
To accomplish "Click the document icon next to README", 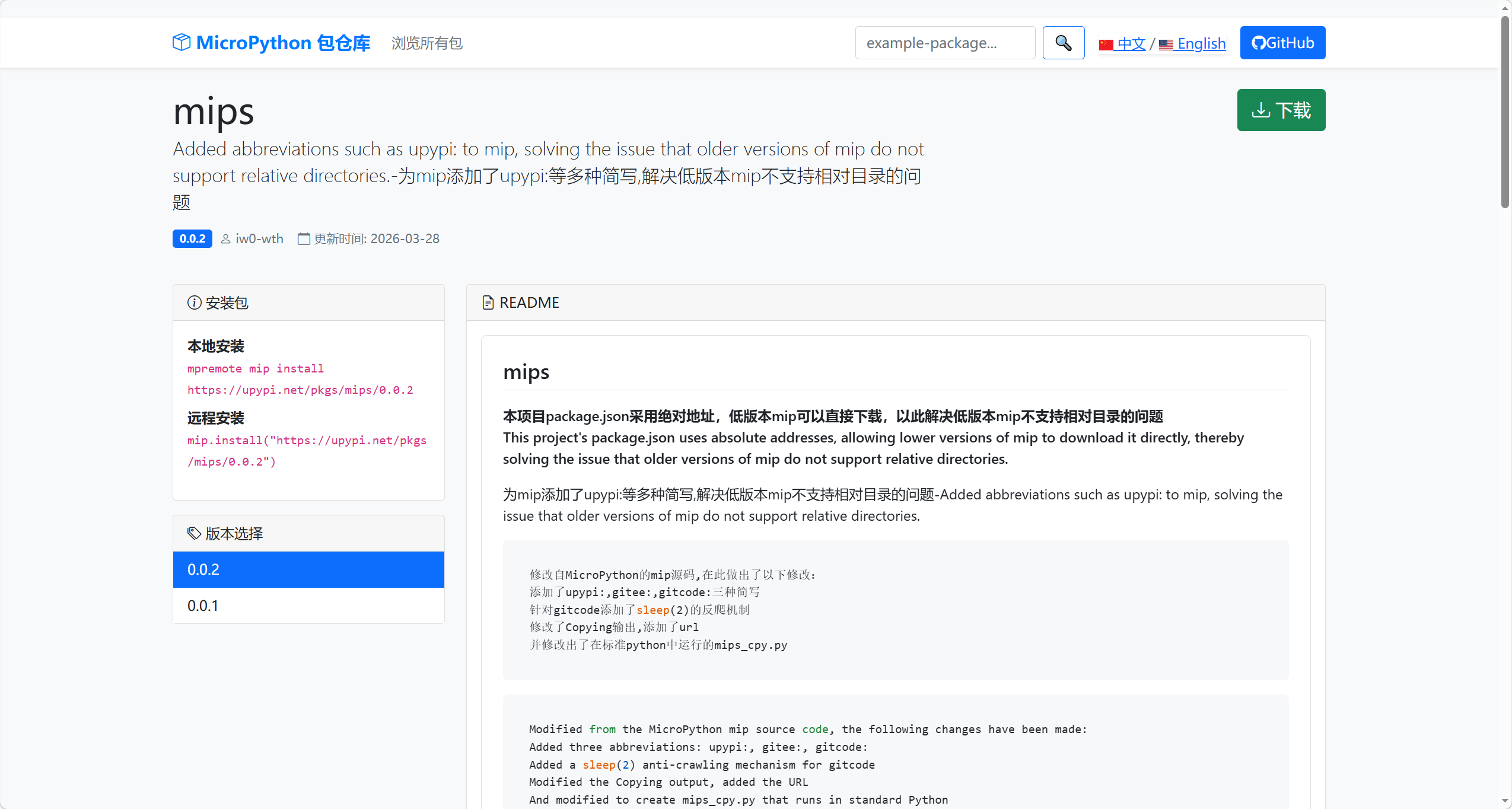I will pyautogui.click(x=488, y=303).
